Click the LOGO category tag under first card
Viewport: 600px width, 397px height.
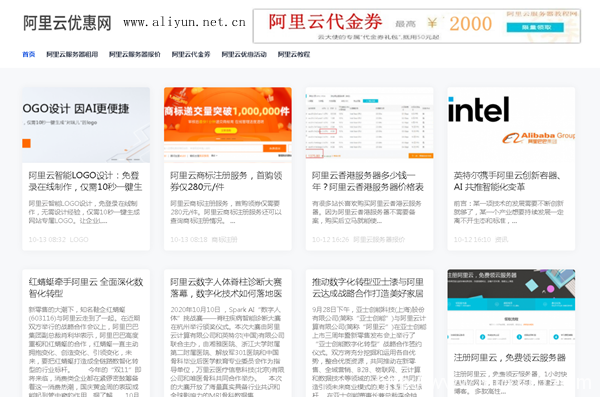79,240
